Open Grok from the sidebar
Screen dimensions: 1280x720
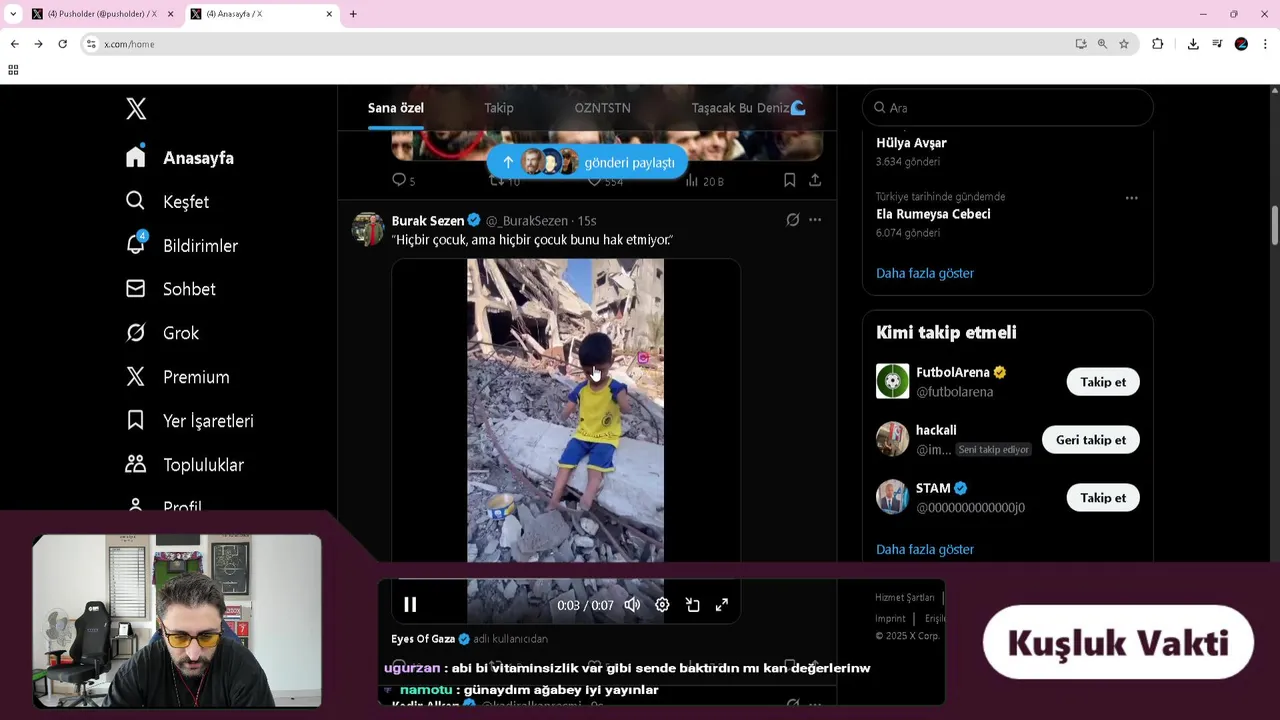pyautogui.click(x=162, y=333)
